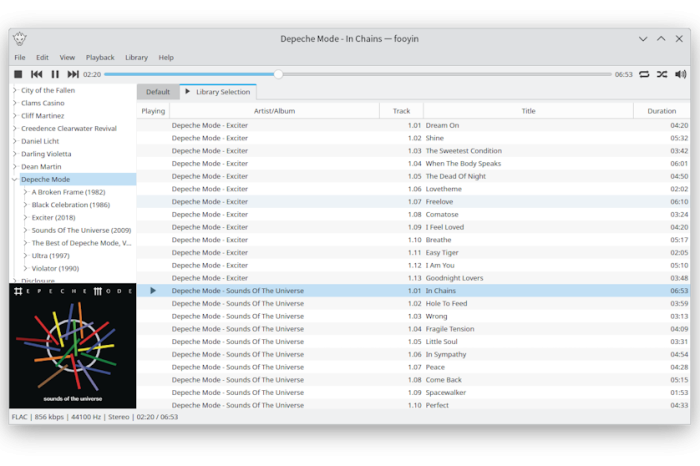Toggle repeat mode icon
The width and height of the screenshot is (700, 466).
[644, 74]
